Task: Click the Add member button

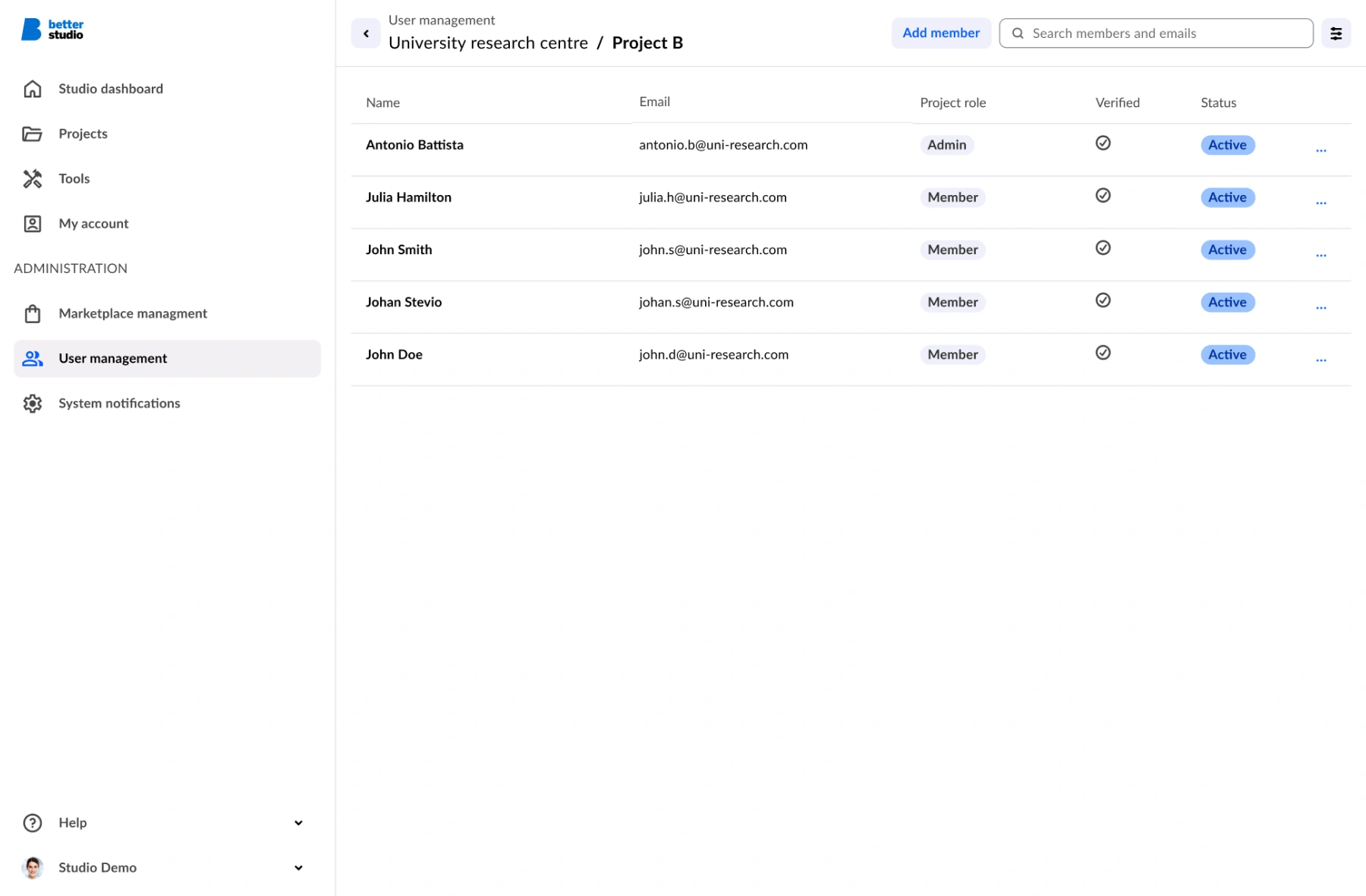Action: [941, 33]
